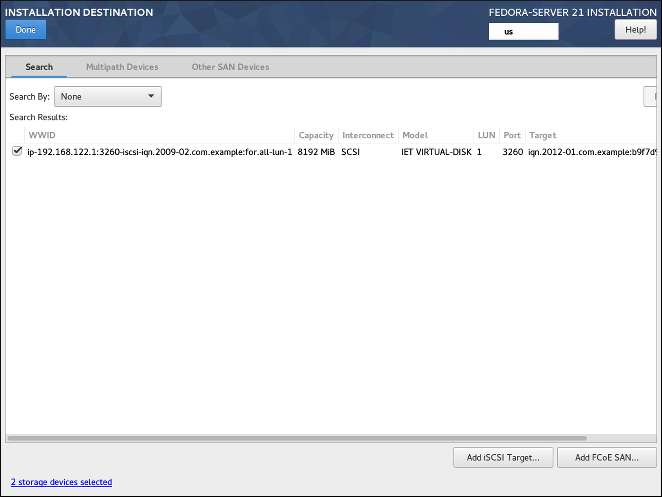
Task: Click Add iSCSI Target... button
Action: click(503, 458)
